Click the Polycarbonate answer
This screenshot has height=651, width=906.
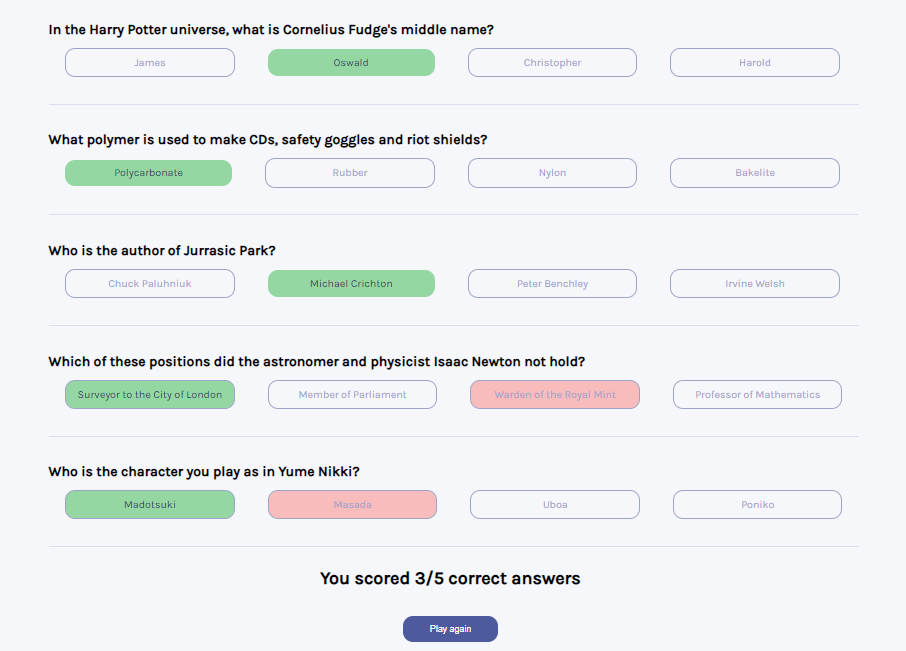click(148, 173)
